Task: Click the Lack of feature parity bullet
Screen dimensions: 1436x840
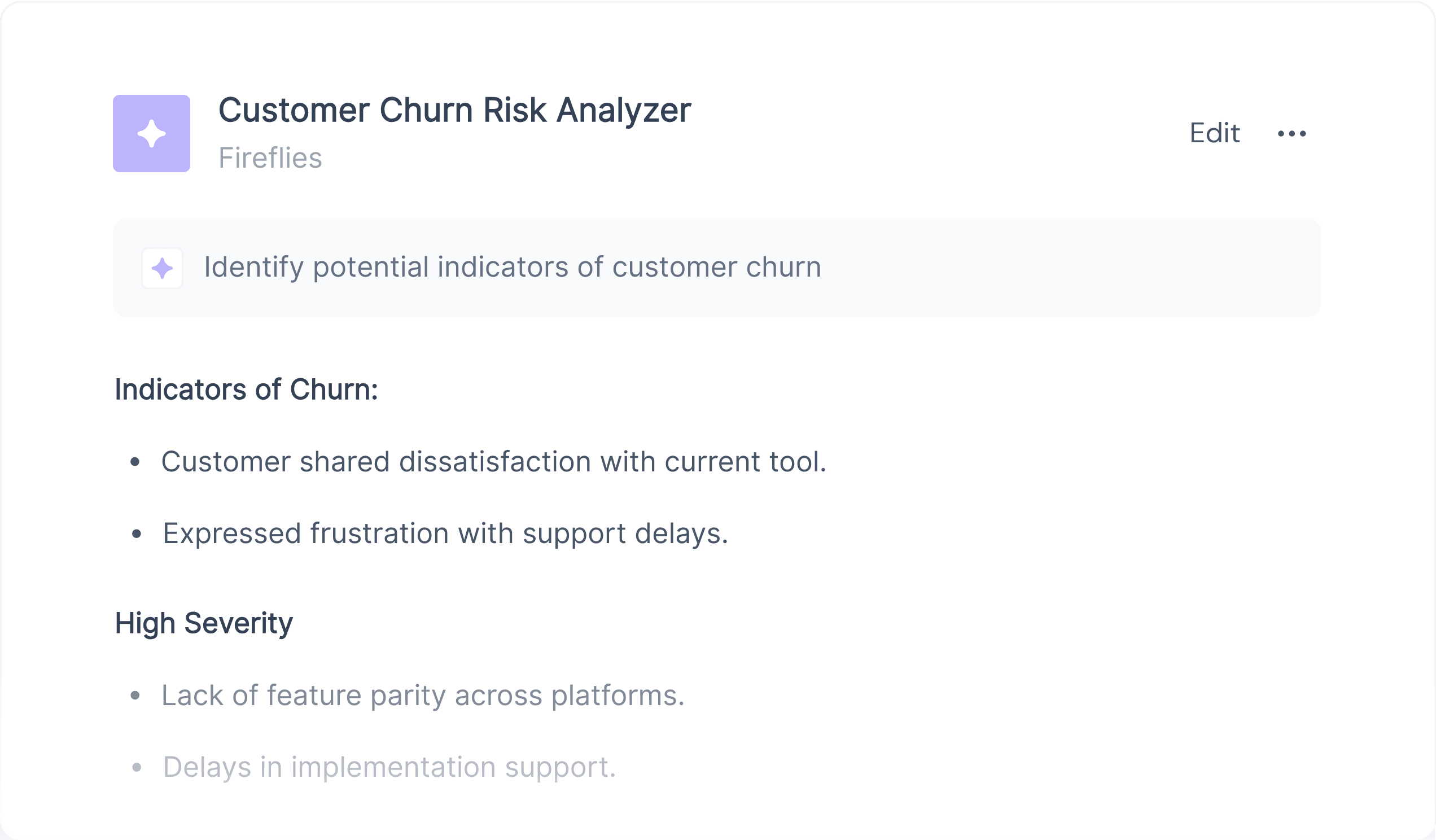Action: coord(423,696)
